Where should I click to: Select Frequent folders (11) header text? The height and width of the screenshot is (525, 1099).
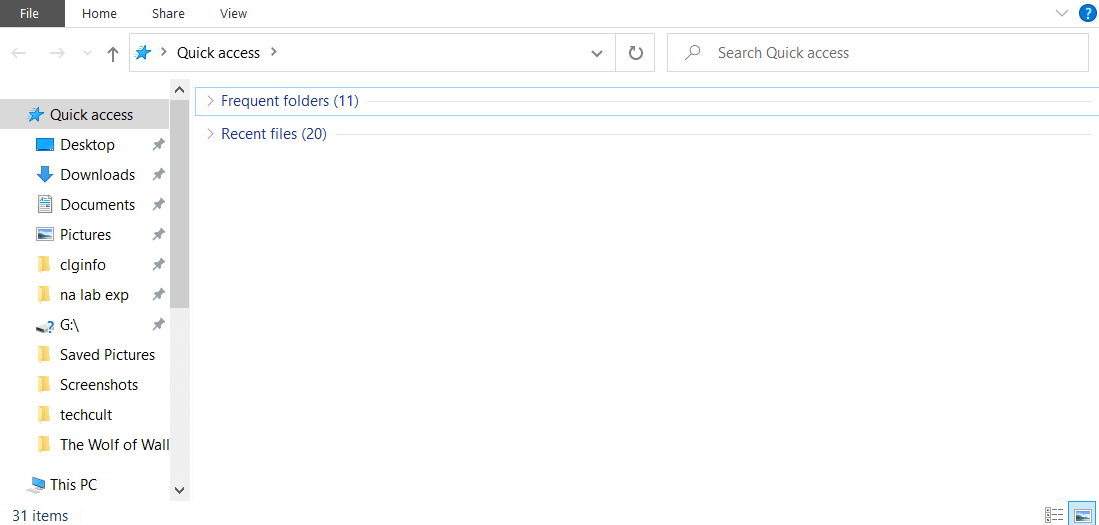pyautogui.click(x=289, y=101)
